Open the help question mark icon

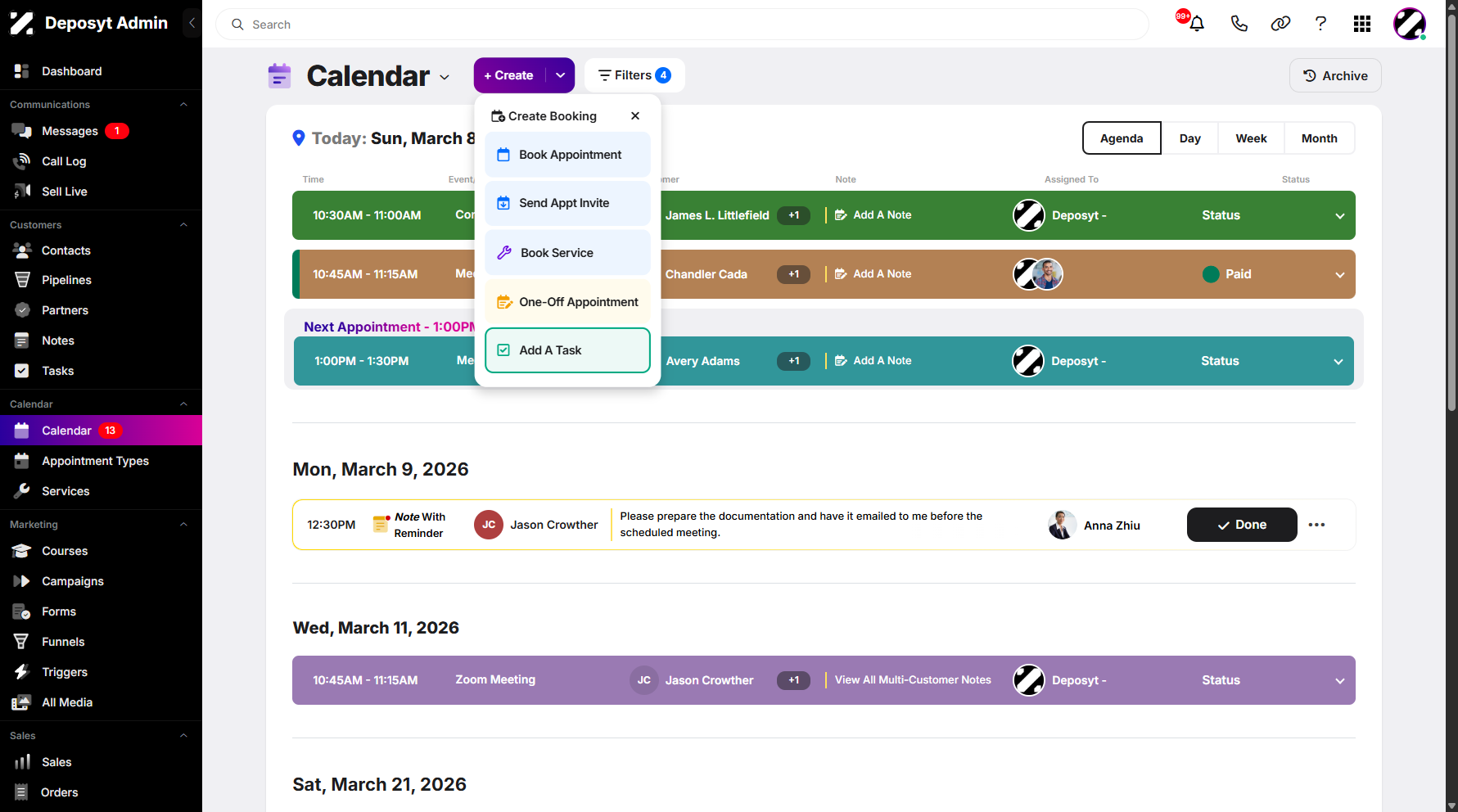1320,24
